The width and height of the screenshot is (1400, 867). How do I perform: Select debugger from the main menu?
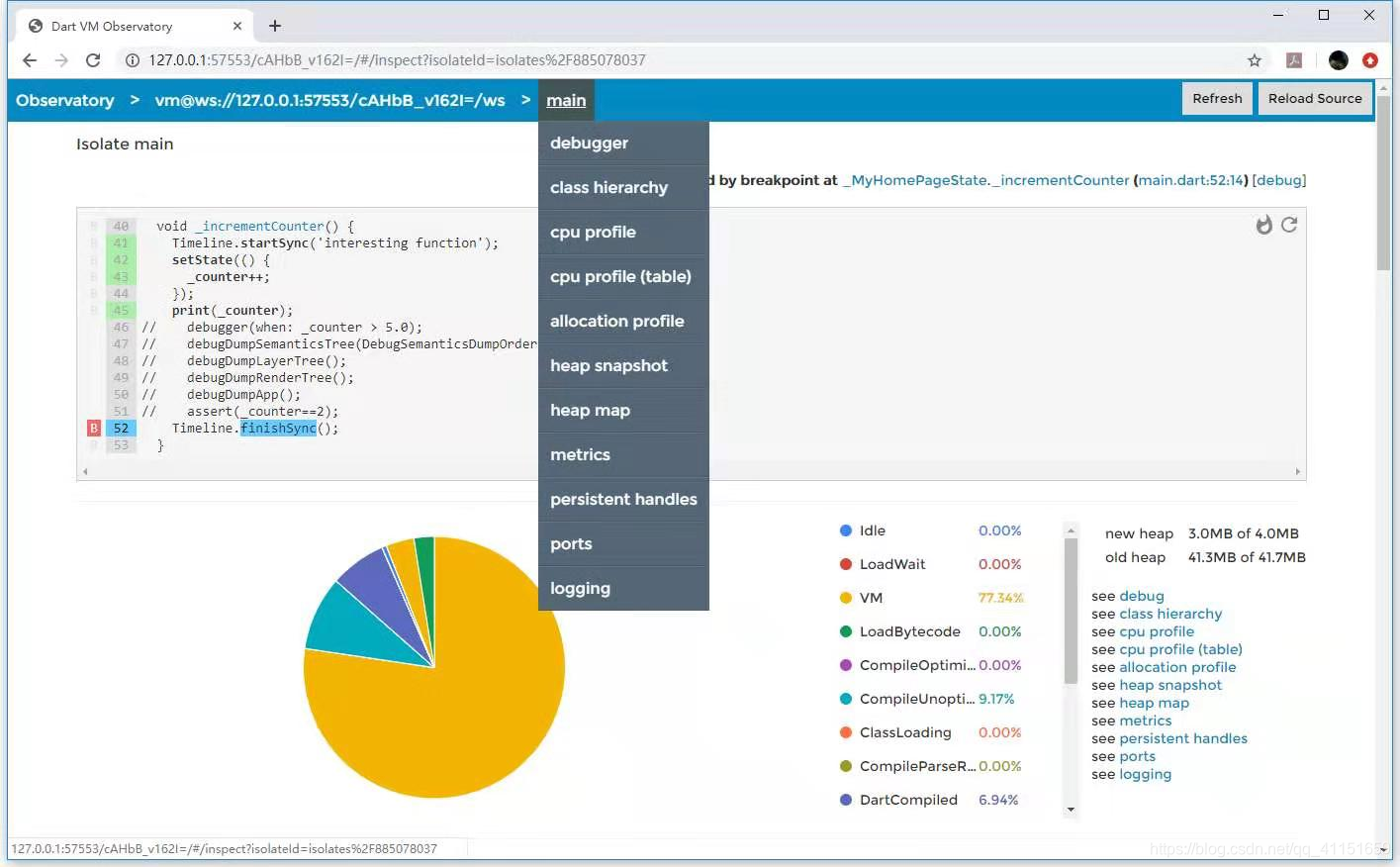[623, 143]
